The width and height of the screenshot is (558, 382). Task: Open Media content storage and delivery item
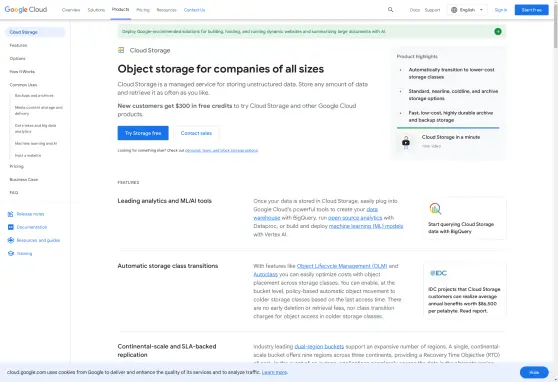pos(38,110)
